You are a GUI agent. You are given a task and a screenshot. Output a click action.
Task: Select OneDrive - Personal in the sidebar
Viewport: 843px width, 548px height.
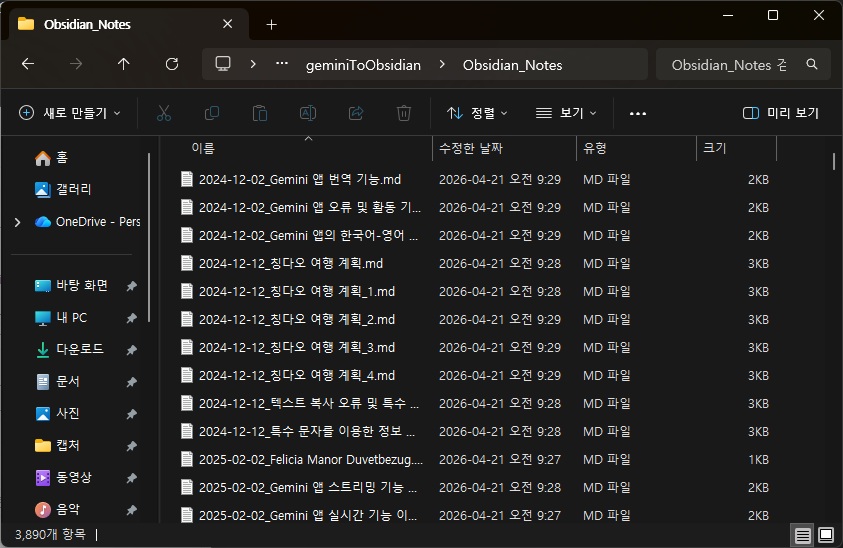click(x=88, y=222)
